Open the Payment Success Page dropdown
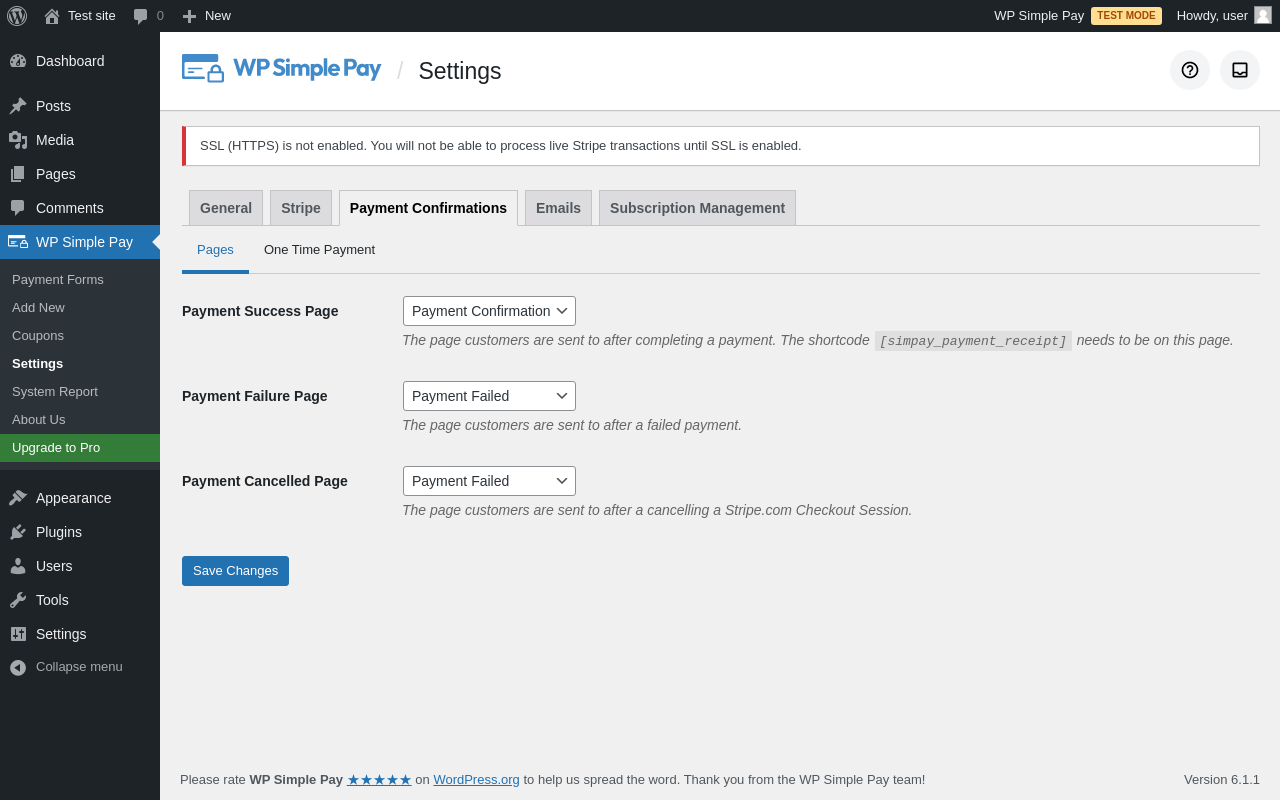Viewport: 1280px width, 800px height. point(489,311)
